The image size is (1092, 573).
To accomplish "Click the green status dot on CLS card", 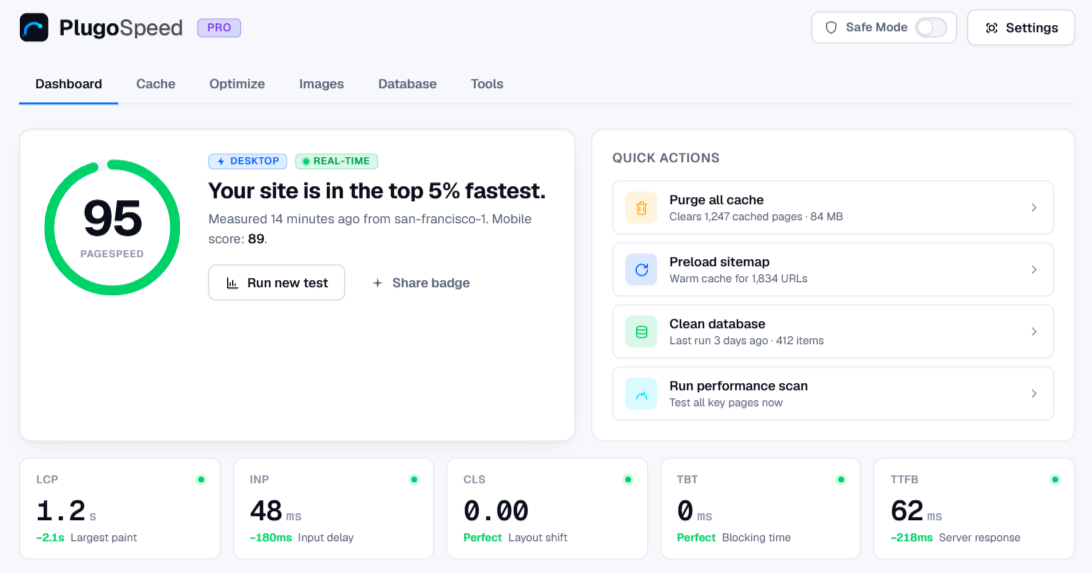I will coord(627,479).
